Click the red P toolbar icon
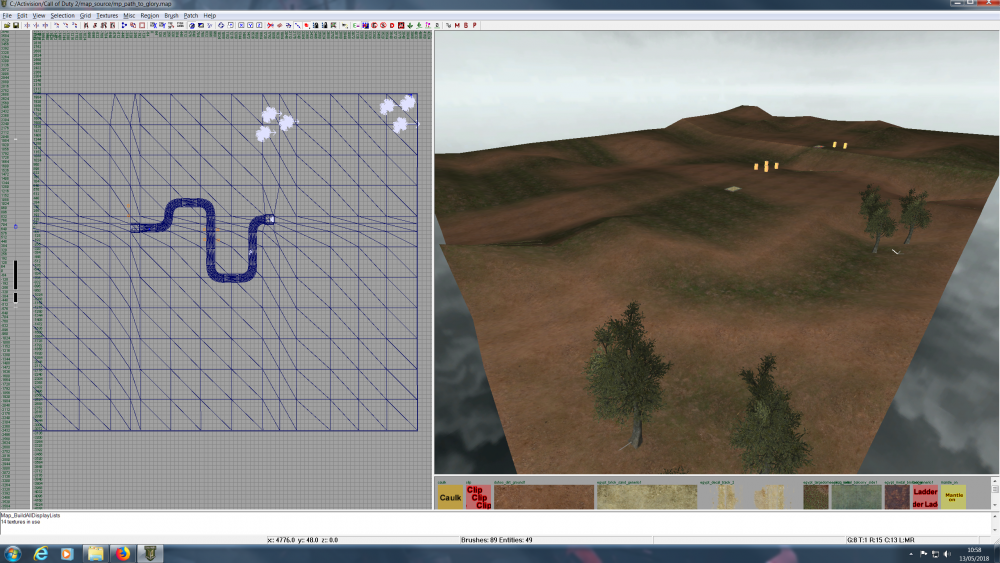The image size is (1000, 563). coord(473,25)
